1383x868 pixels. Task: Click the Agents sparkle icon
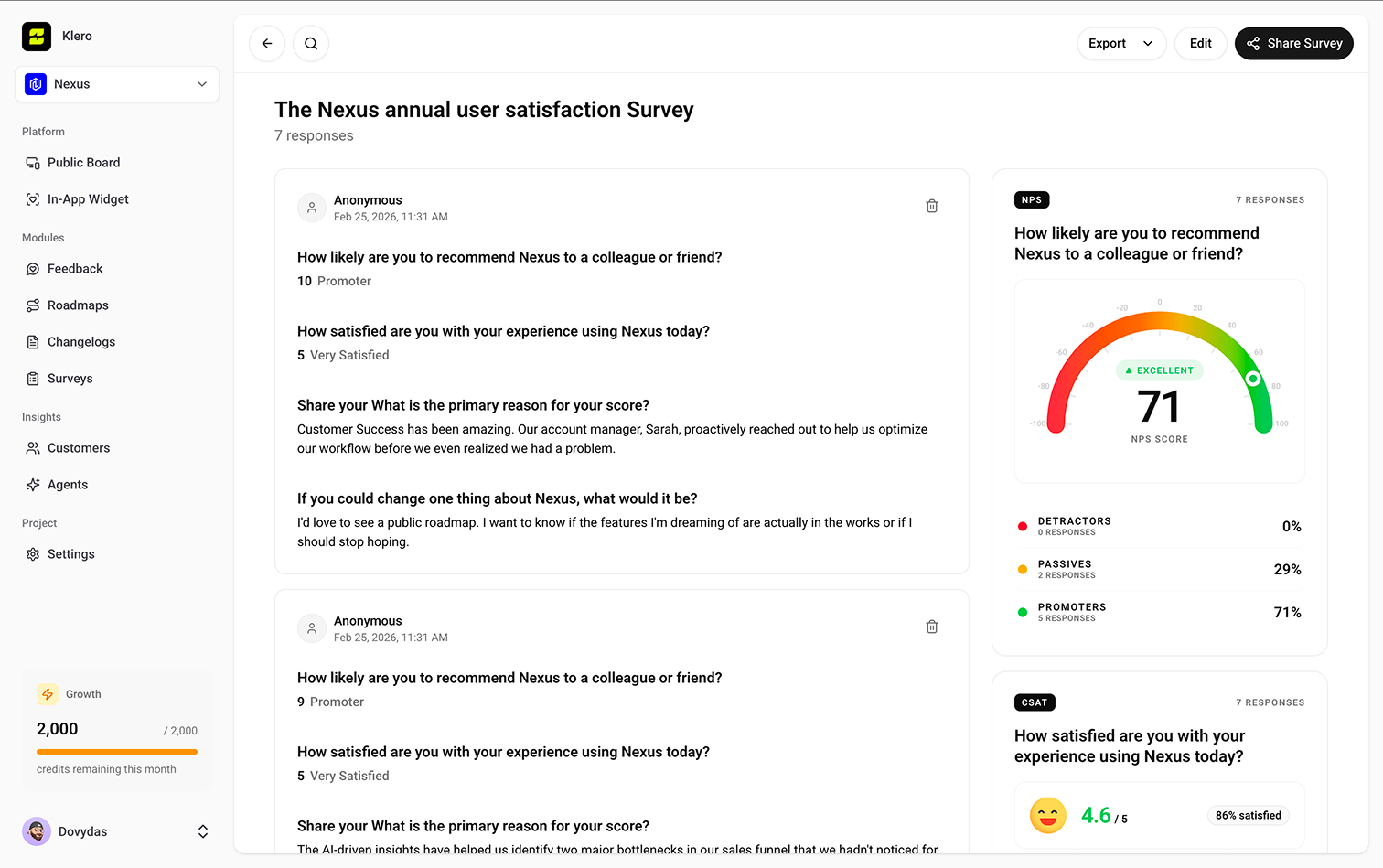click(x=33, y=485)
